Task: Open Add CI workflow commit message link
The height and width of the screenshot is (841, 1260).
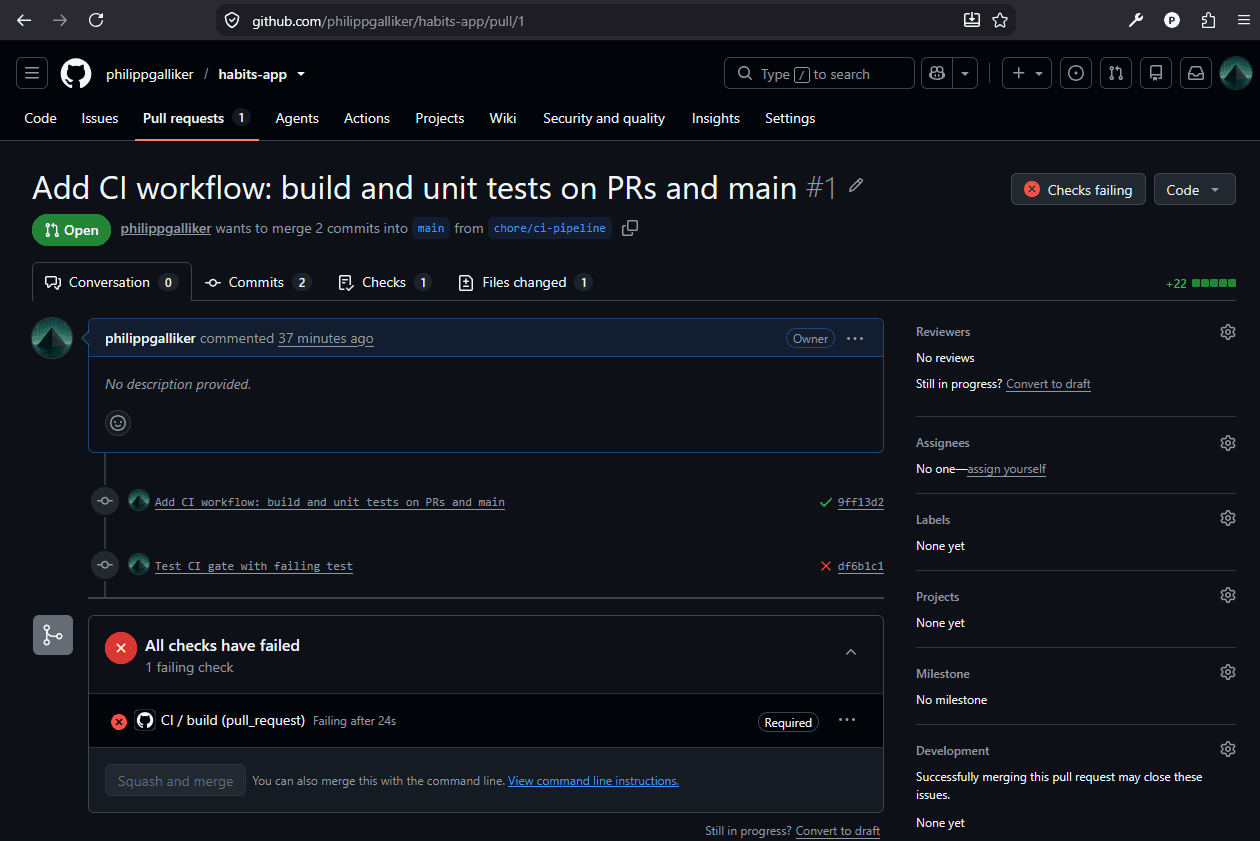Action: (330, 502)
